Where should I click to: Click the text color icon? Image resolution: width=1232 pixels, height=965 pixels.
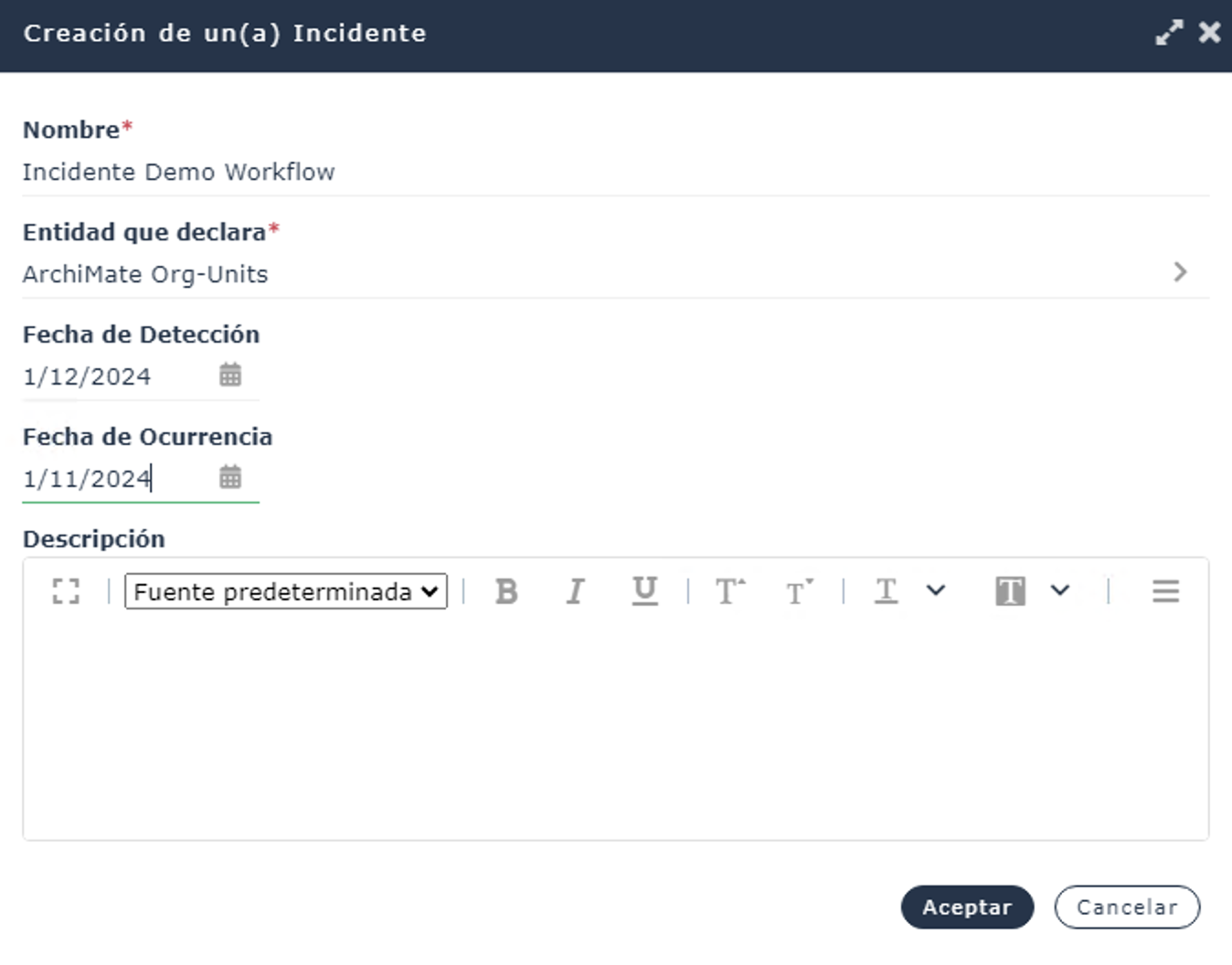pyautogui.click(x=886, y=591)
